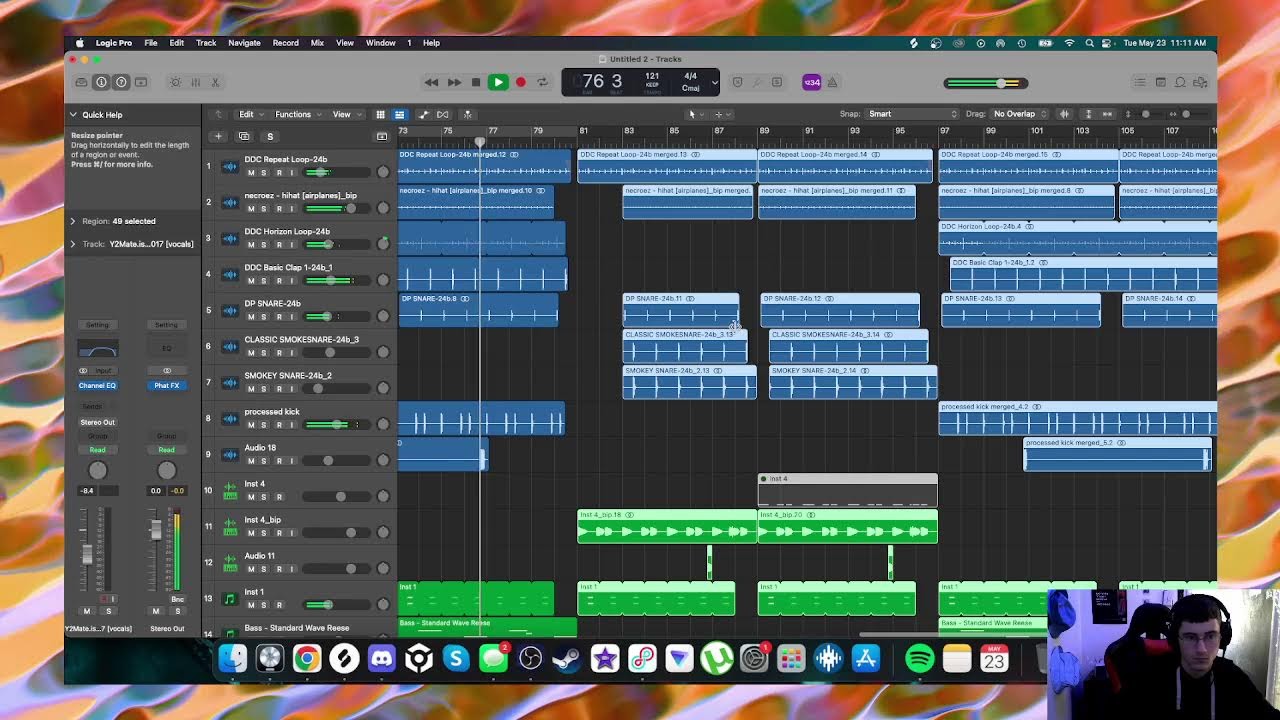Add a new track with plus button
The height and width of the screenshot is (720, 1280).
218,136
